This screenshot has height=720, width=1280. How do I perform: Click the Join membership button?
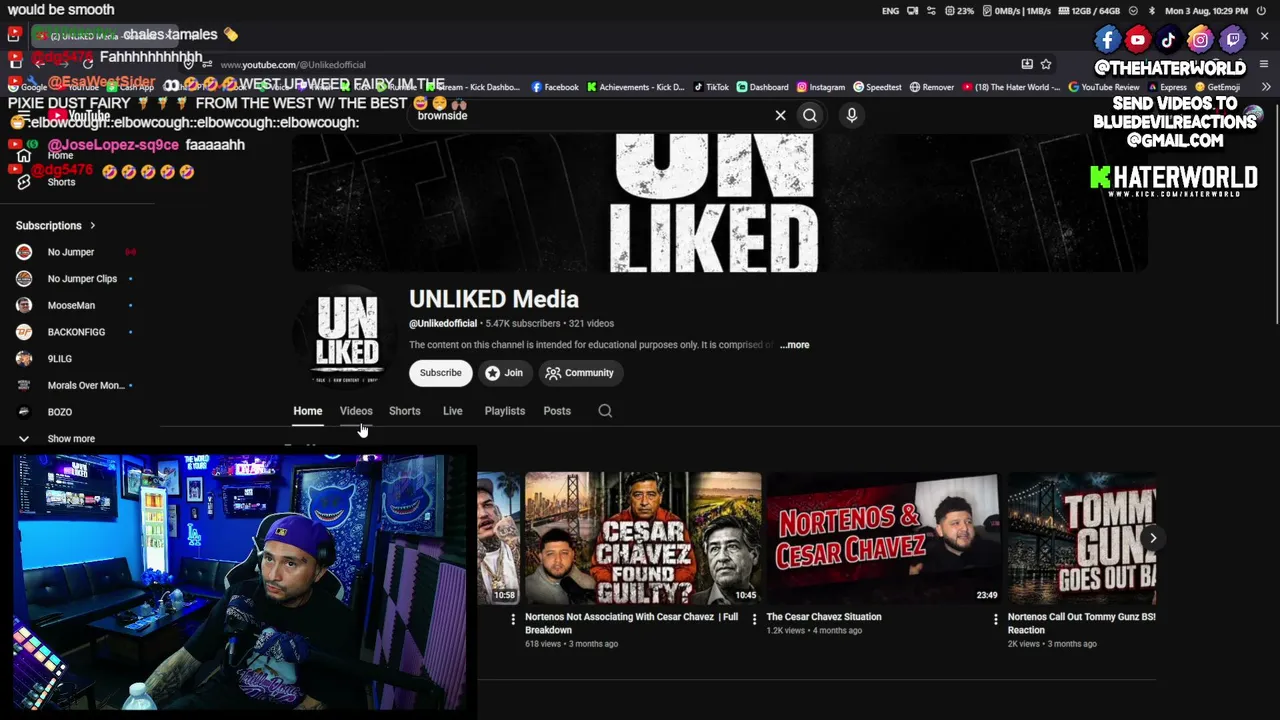click(504, 373)
